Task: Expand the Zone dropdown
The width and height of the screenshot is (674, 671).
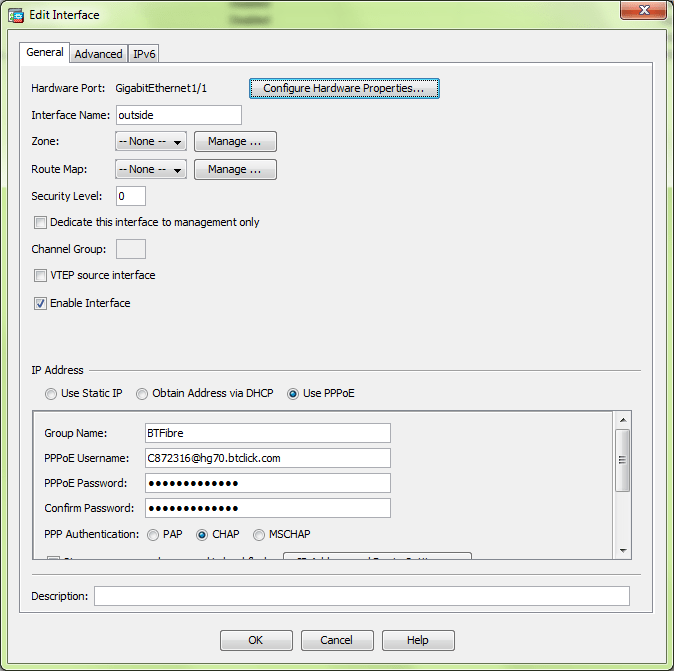Action: pyautogui.click(x=151, y=142)
